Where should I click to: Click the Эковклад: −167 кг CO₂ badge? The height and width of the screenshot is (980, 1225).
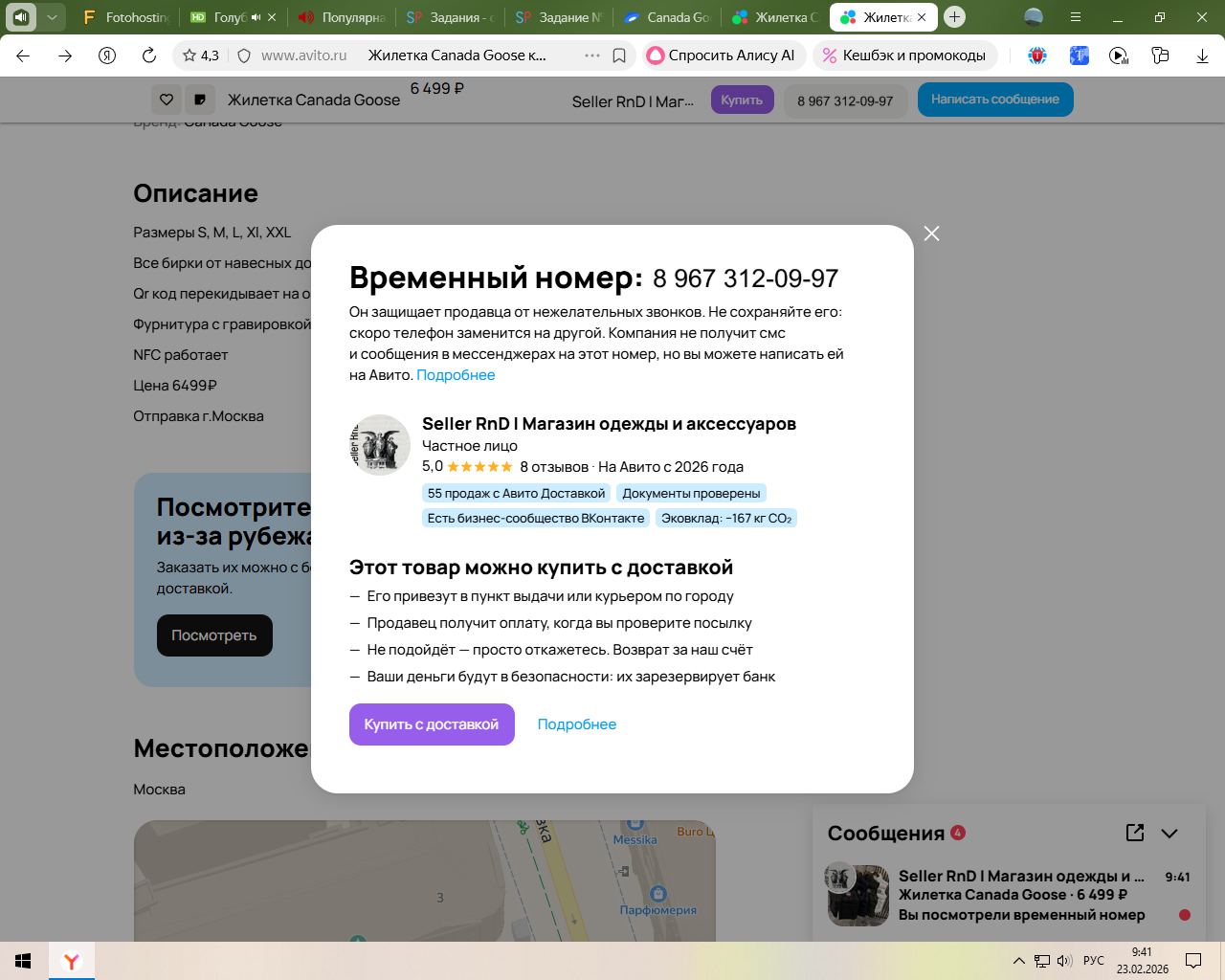[726, 519]
